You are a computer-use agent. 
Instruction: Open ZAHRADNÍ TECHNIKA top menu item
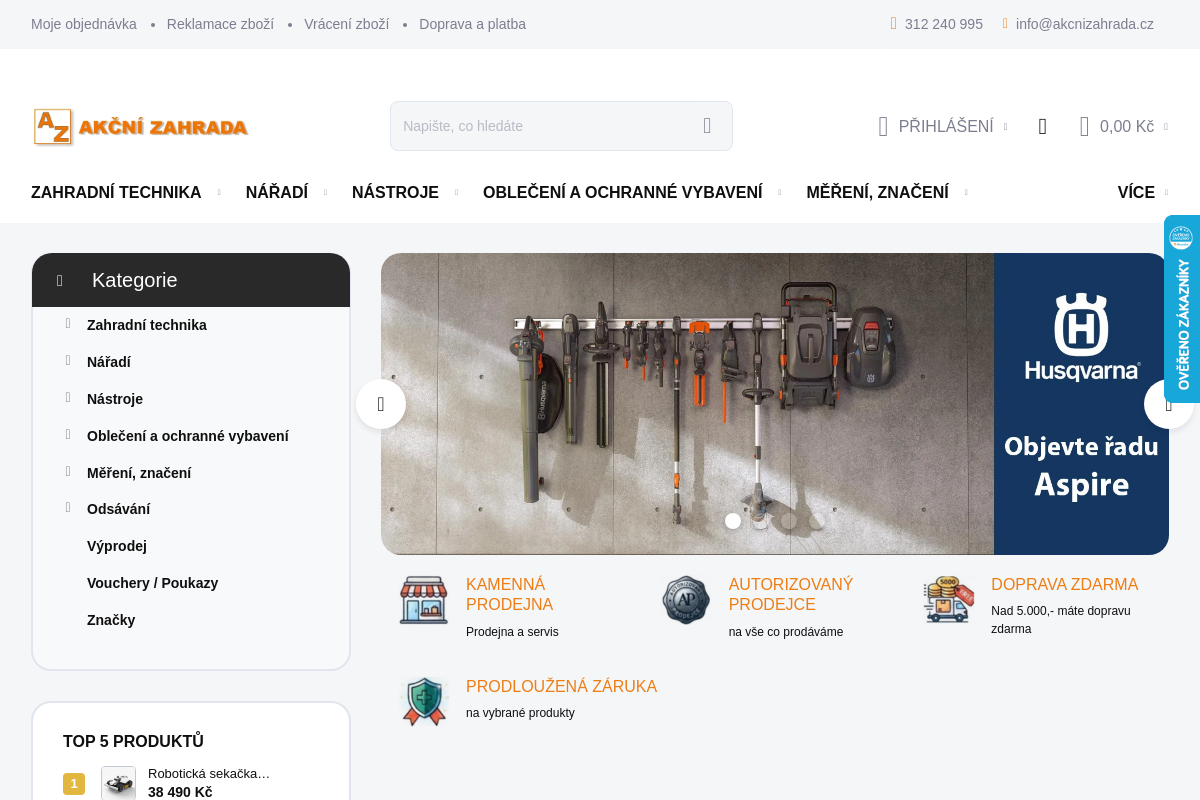coord(116,192)
